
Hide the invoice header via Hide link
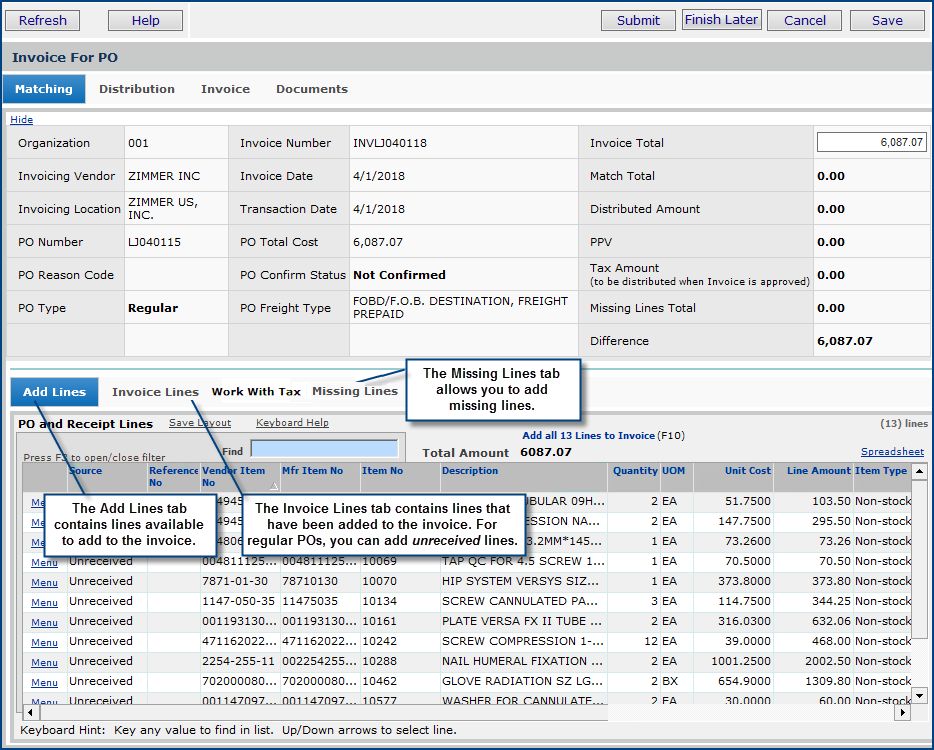coord(21,120)
